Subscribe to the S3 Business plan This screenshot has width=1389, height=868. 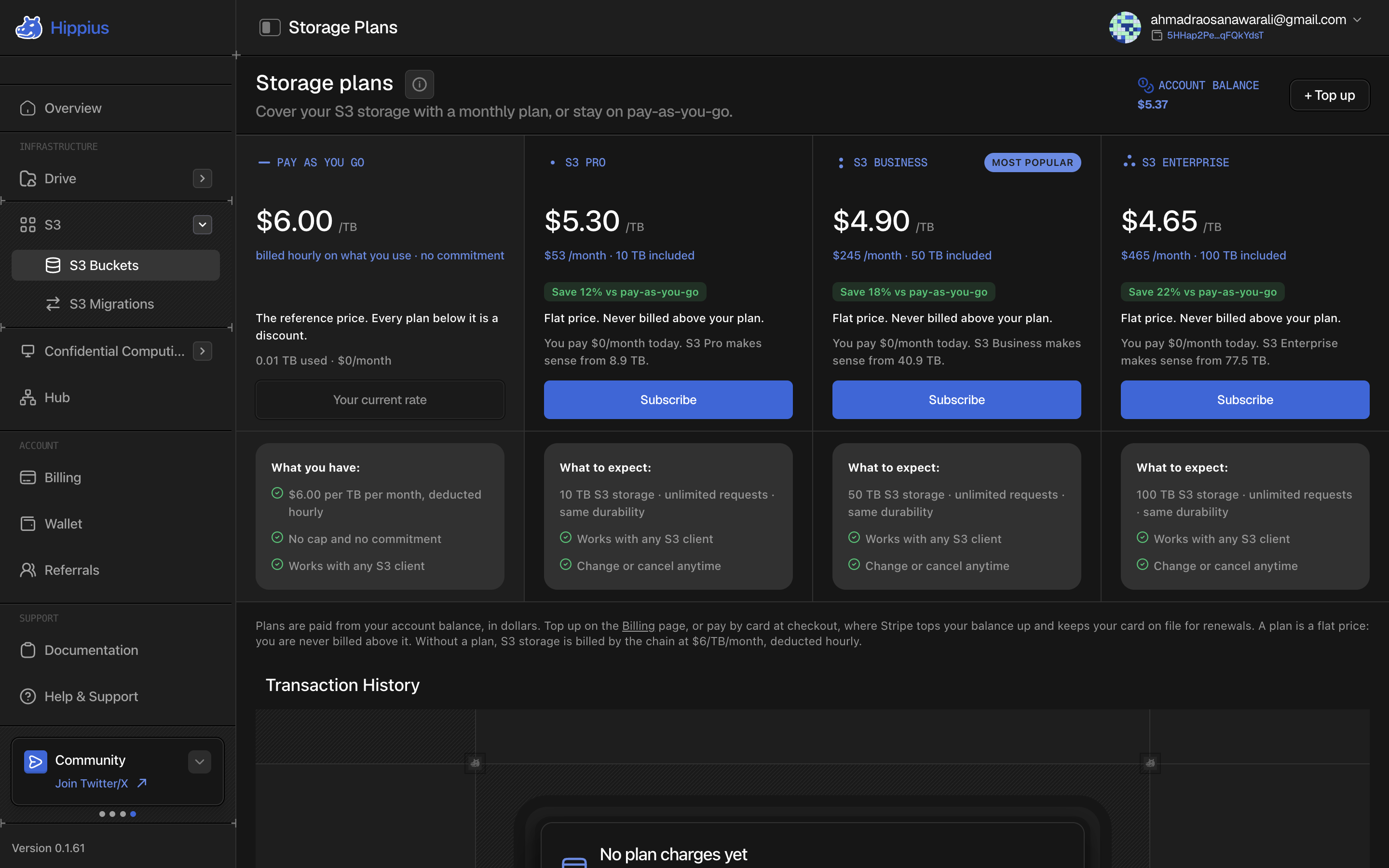point(956,400)
